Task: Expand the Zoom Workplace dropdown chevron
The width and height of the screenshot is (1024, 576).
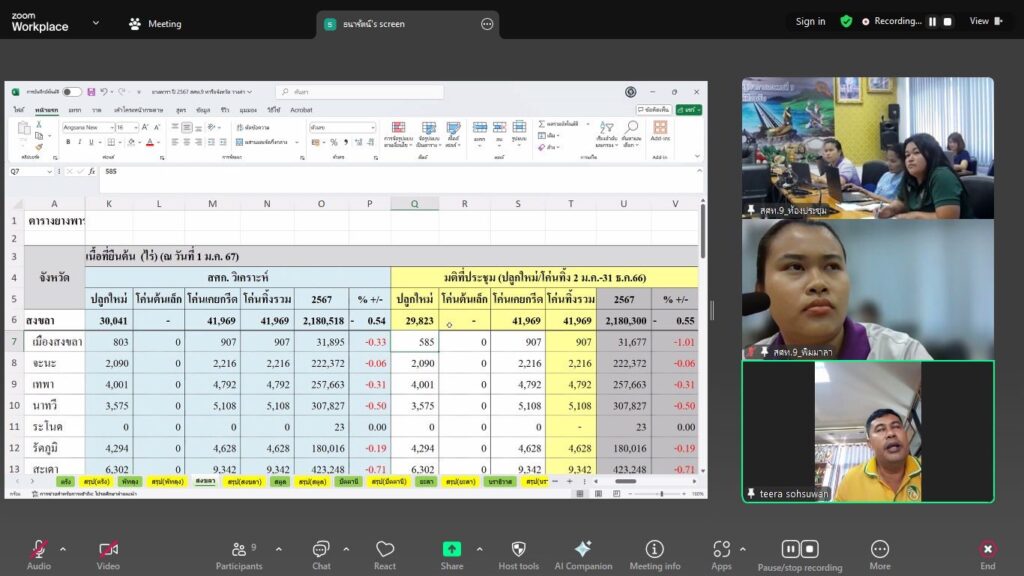Action: click(96, 22)
